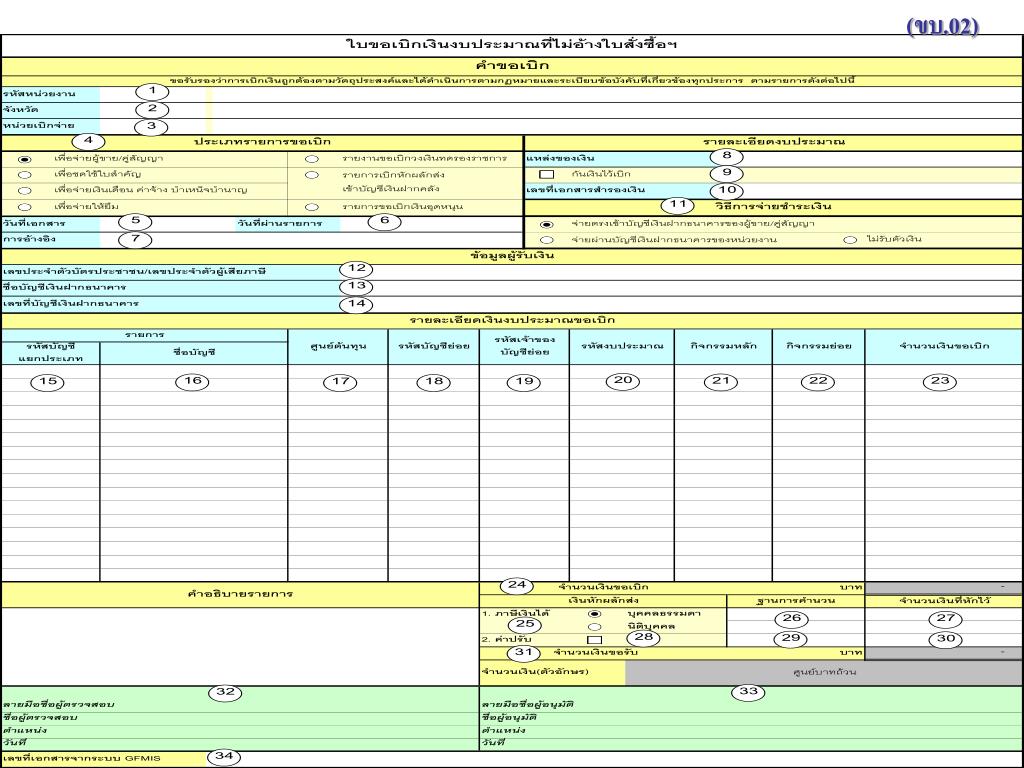Pick the เพื่อจ่ายให้ยืม radio option
The image size is (1024, 768).
pyautogui.click(x=25, y=207)
